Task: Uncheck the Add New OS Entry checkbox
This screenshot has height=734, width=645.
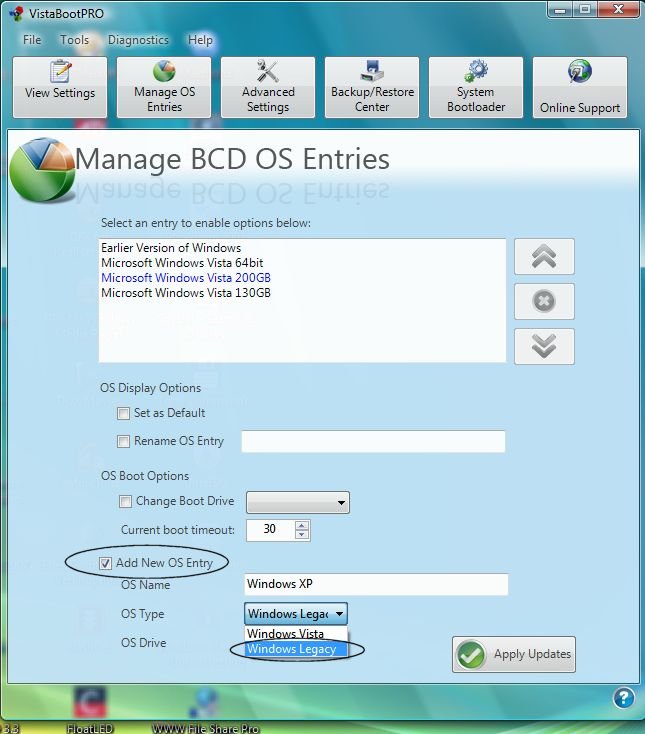Action: (x=105, y=563)
